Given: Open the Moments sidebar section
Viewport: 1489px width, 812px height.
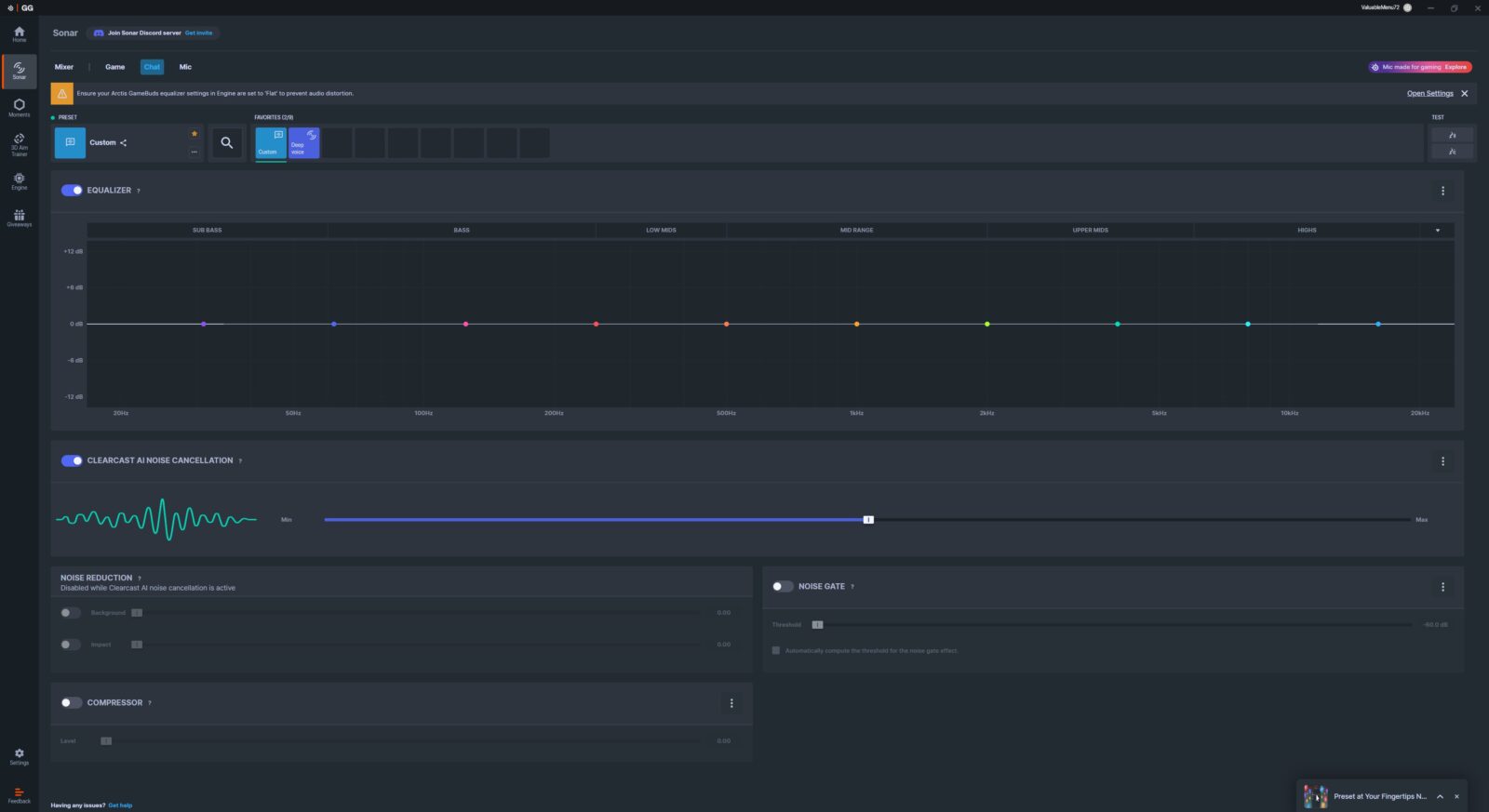Looking at the screenshot, I should [x=19, y=107].
